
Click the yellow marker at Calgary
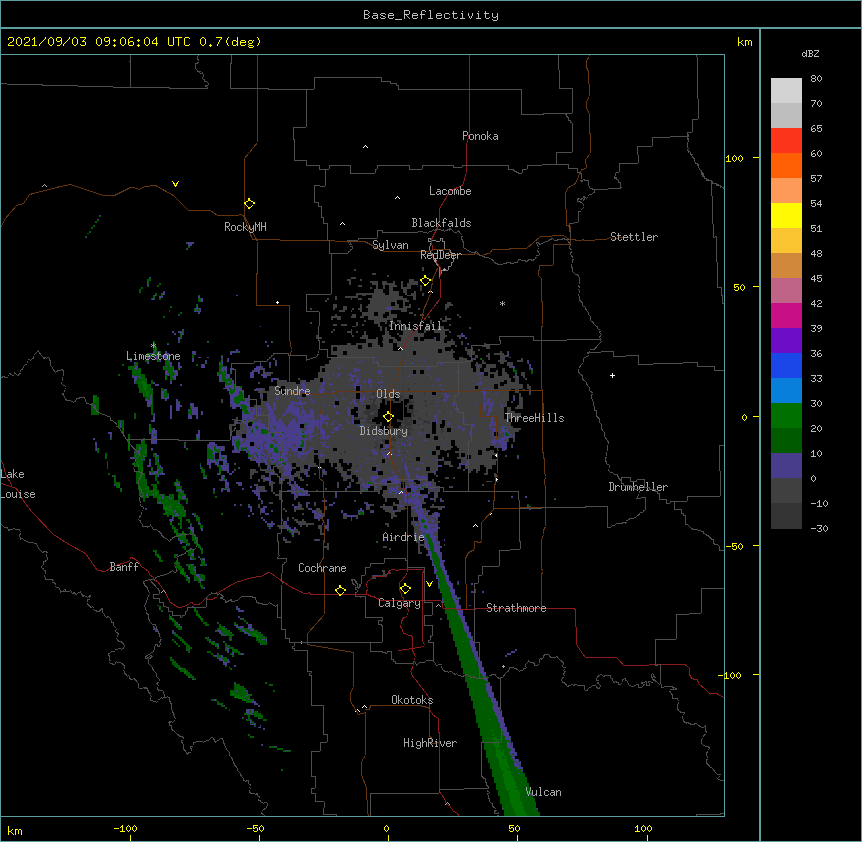(405, 589)
